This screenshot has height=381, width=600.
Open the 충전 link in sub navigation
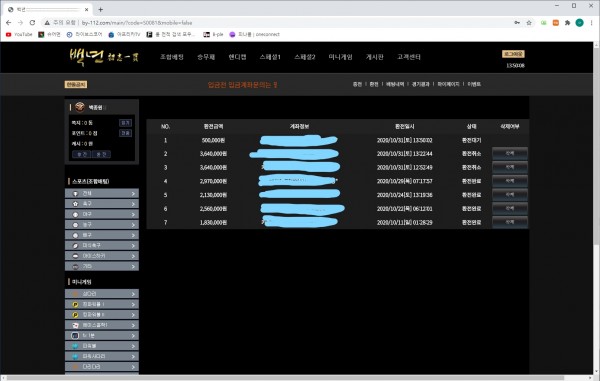tap(357, 84)
